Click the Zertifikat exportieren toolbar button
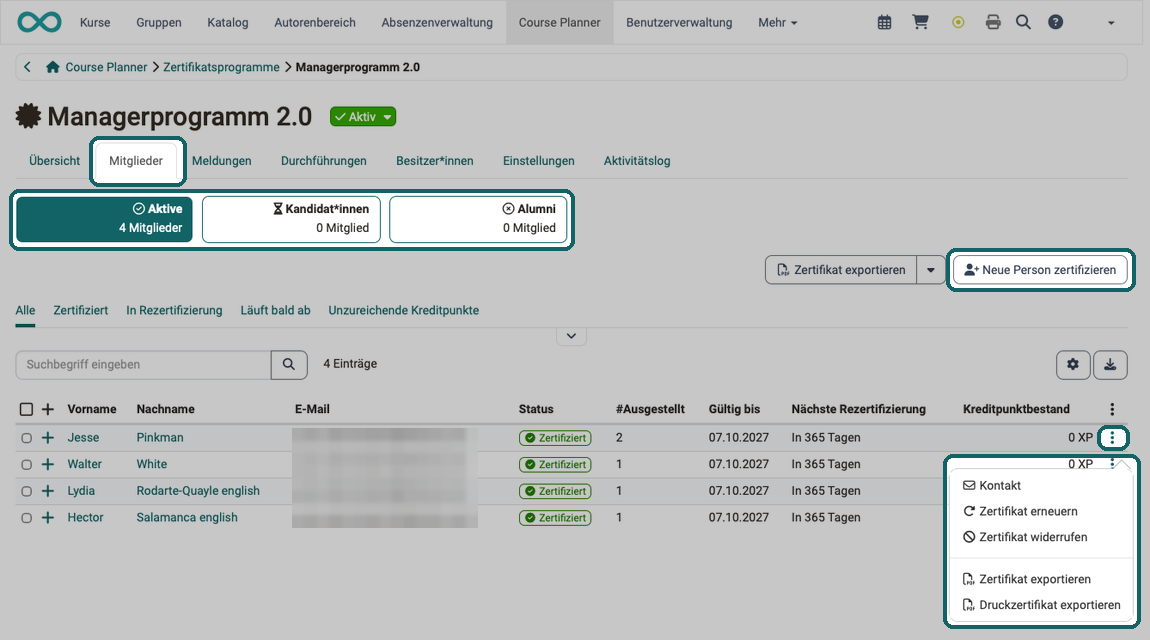 (841, 270)
